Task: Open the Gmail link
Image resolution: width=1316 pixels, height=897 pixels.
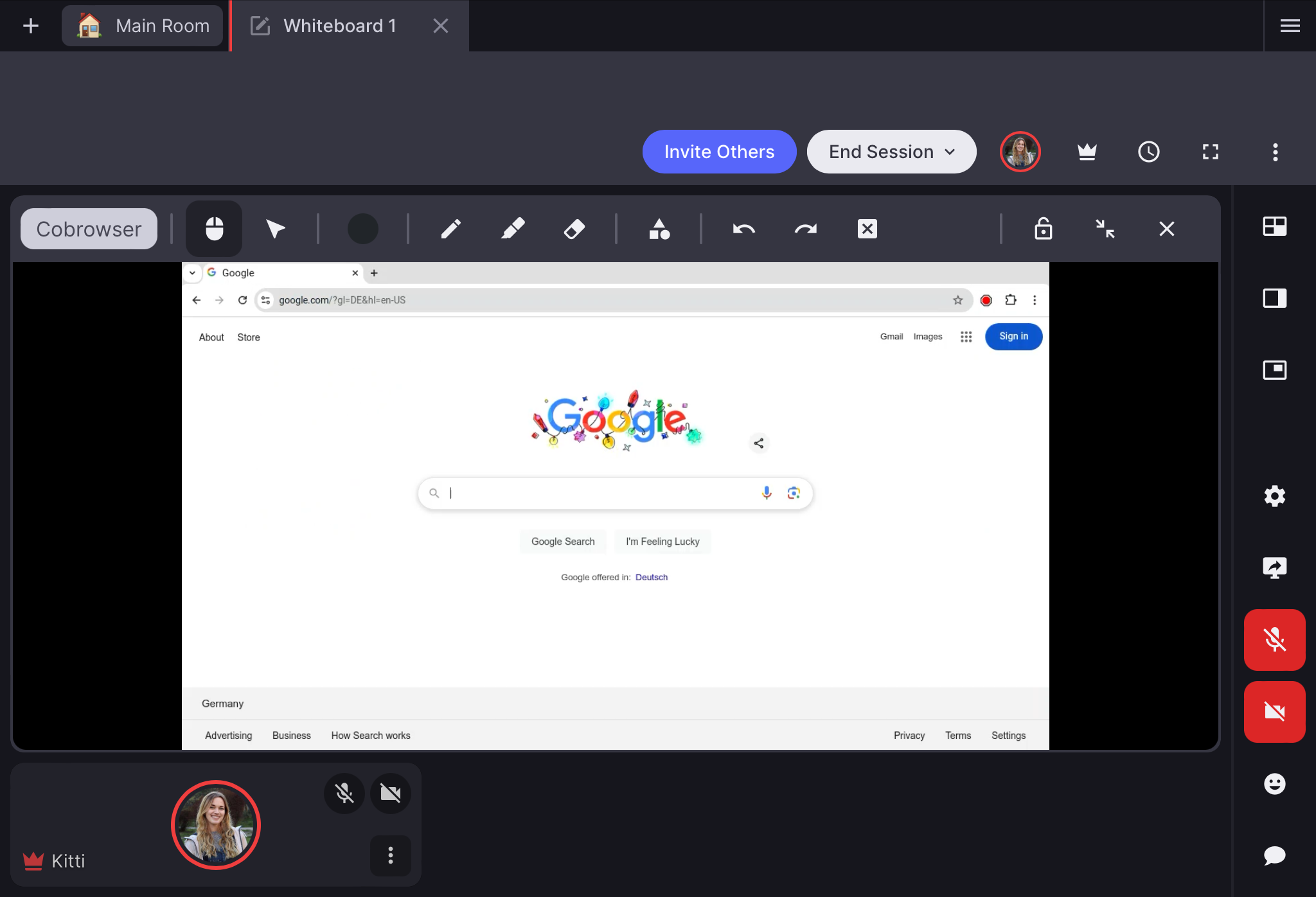Action: (891, 337)
